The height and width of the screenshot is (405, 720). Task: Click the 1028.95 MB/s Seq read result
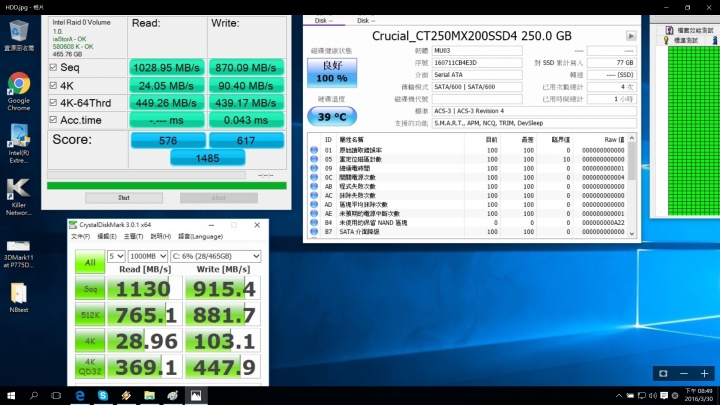[166, 68]
